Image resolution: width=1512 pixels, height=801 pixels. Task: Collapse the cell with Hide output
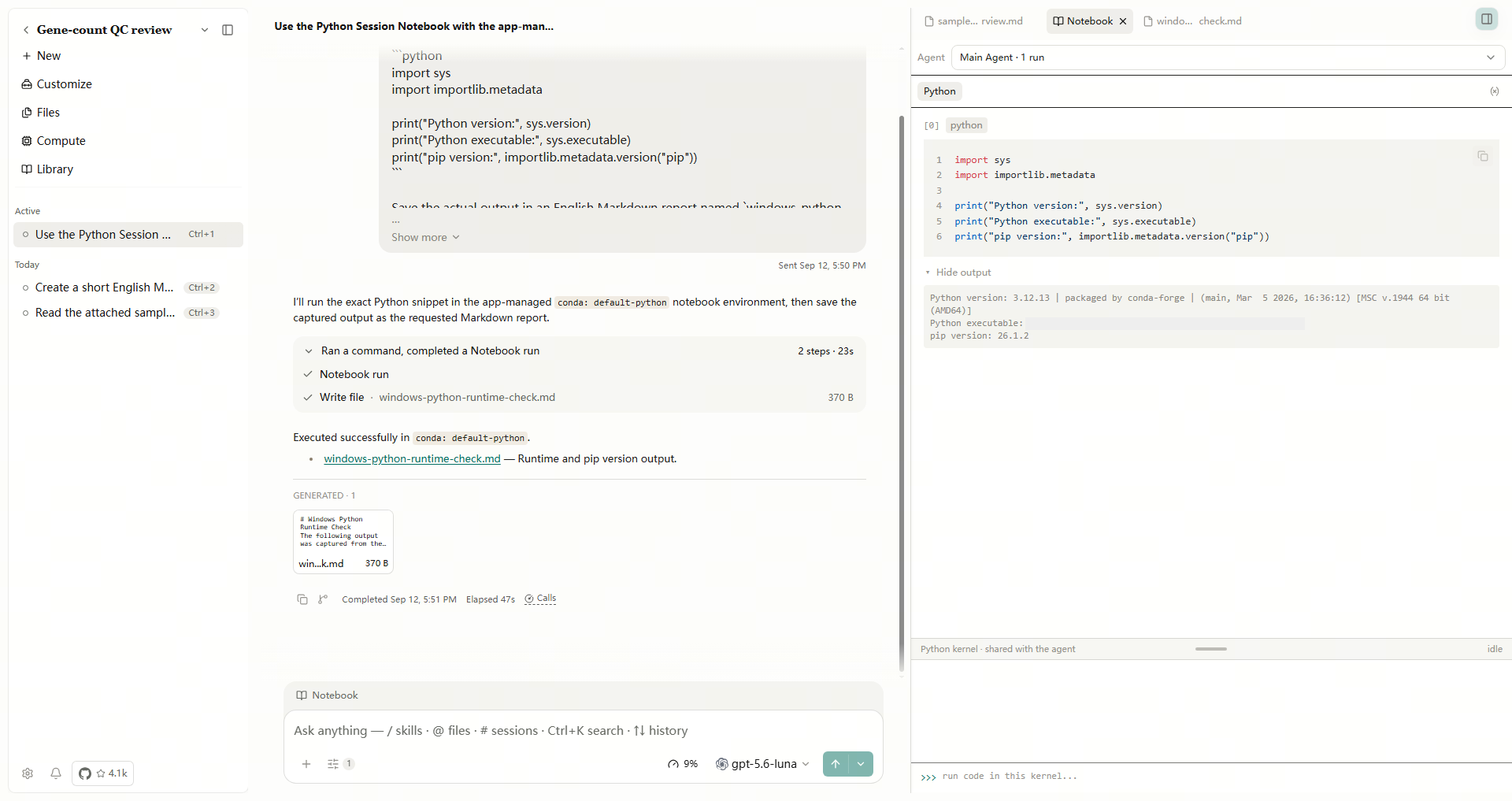958,273
